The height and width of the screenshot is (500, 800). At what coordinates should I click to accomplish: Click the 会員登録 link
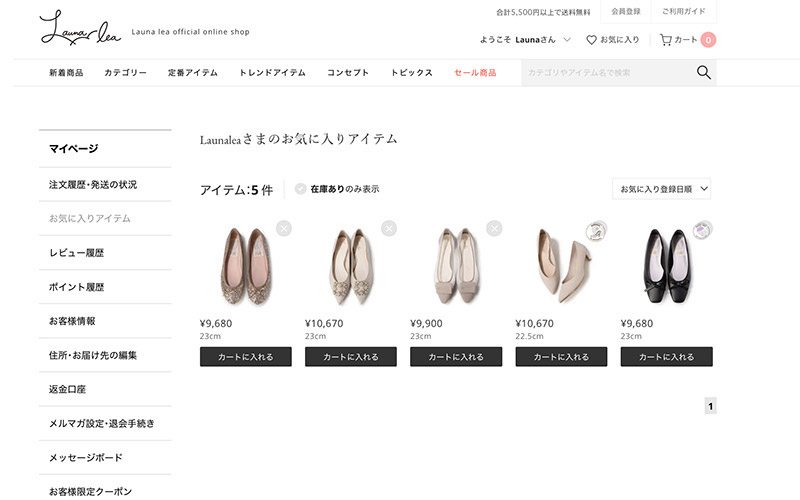(626, 11)
